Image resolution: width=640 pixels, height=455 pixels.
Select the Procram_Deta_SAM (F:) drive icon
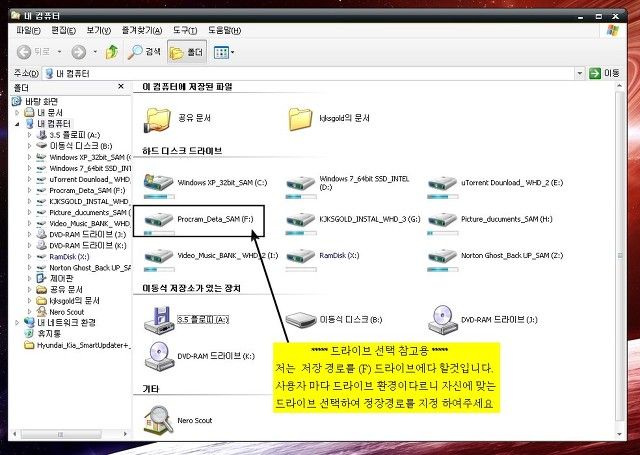[158, 220]
